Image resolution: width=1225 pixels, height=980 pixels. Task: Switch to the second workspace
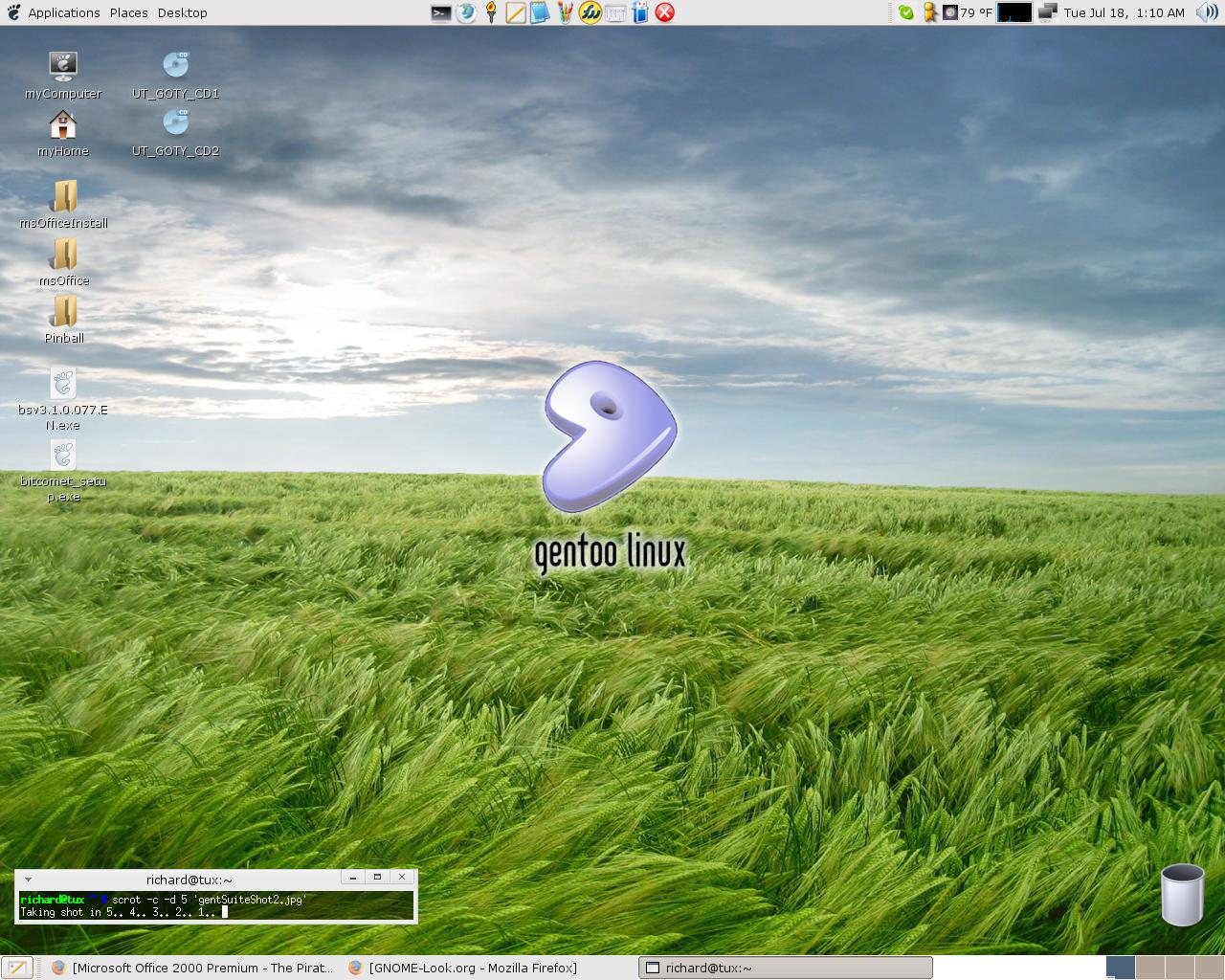pyautogui.click(x=1149, y=968)
